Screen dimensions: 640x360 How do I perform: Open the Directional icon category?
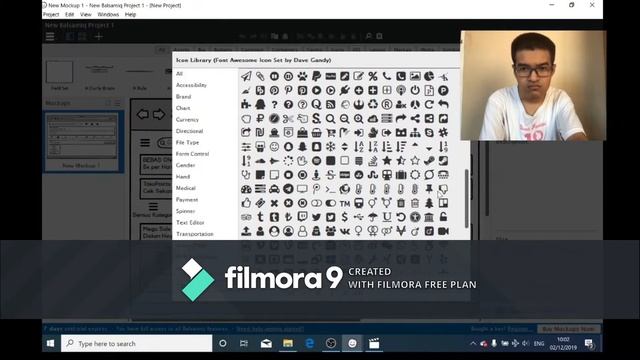coord(189,131)
